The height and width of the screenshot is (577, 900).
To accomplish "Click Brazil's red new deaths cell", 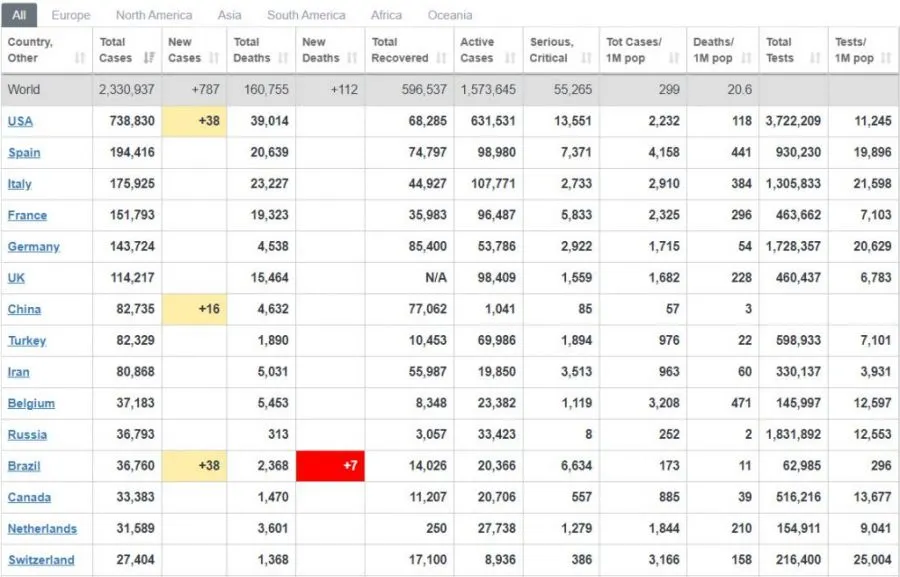I will 330,466.
